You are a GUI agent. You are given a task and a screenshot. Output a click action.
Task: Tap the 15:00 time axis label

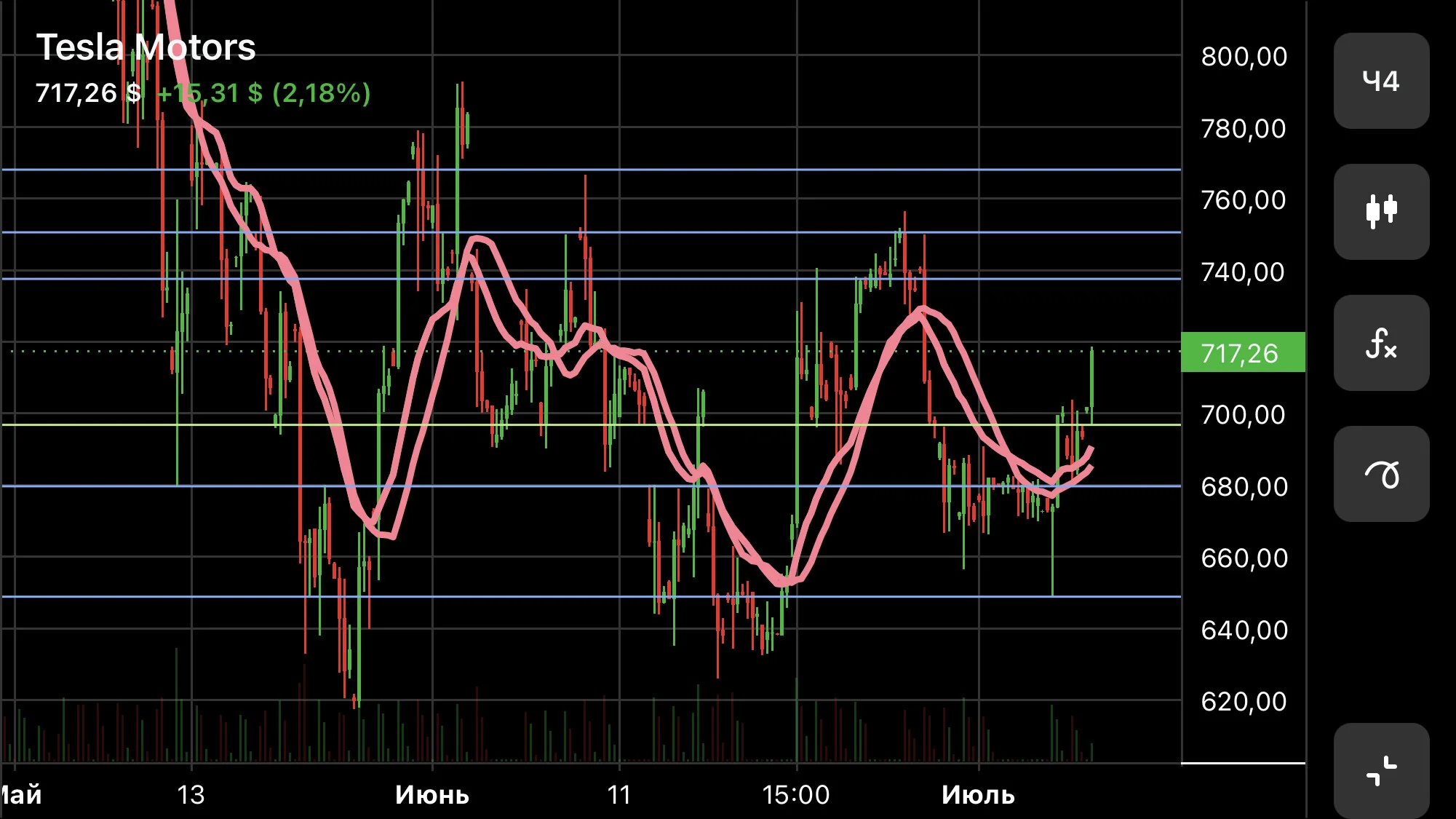796,795
